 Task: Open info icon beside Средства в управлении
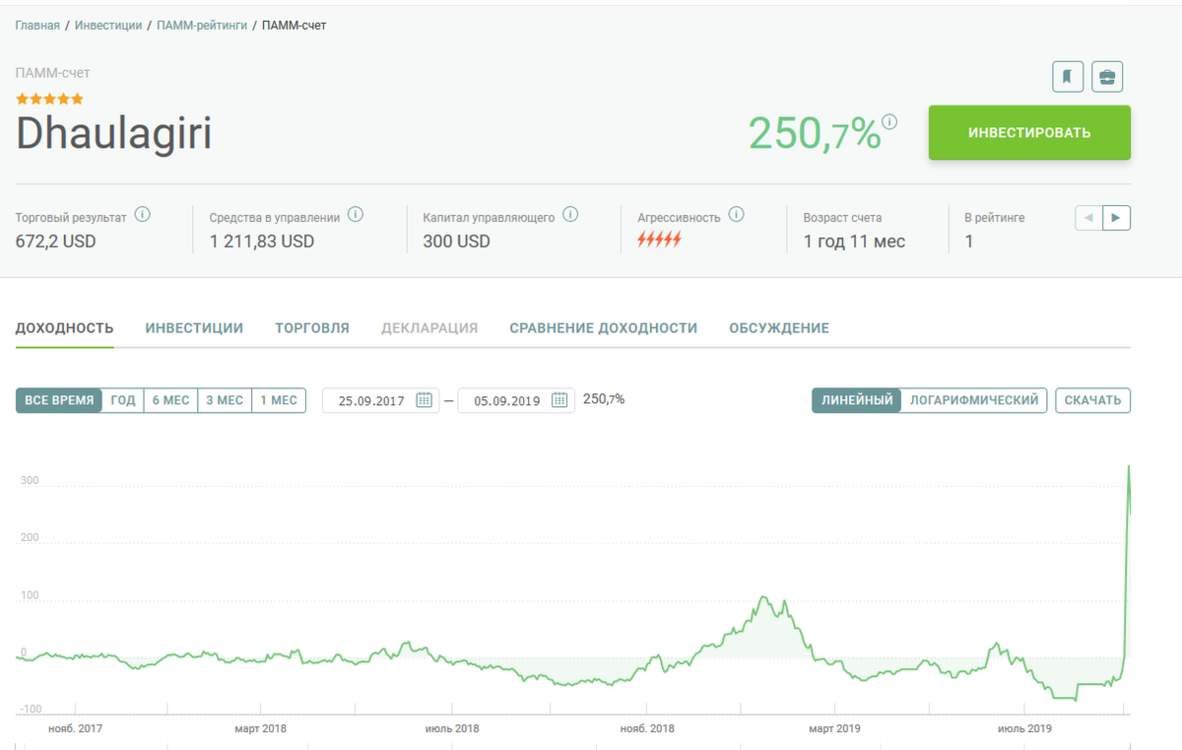pyautogui.click(x=356, y=215)
